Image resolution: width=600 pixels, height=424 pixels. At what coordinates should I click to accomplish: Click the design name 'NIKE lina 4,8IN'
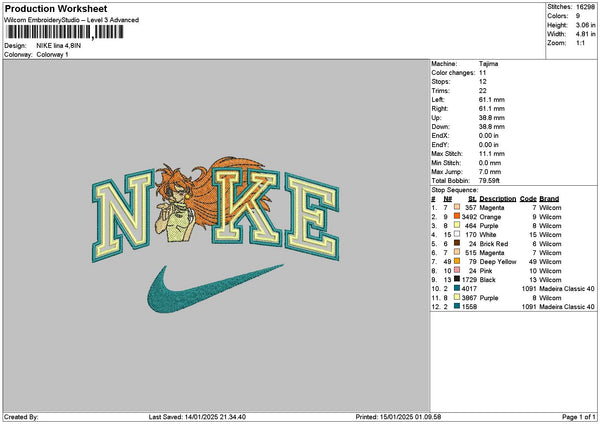pos(59,46)
